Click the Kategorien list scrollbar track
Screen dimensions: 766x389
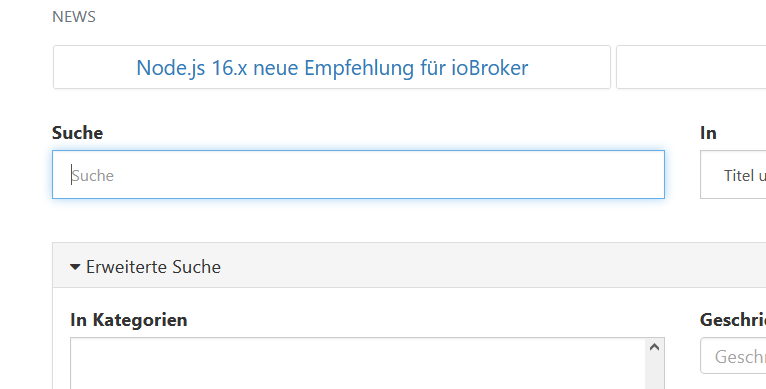coord(655,374)
